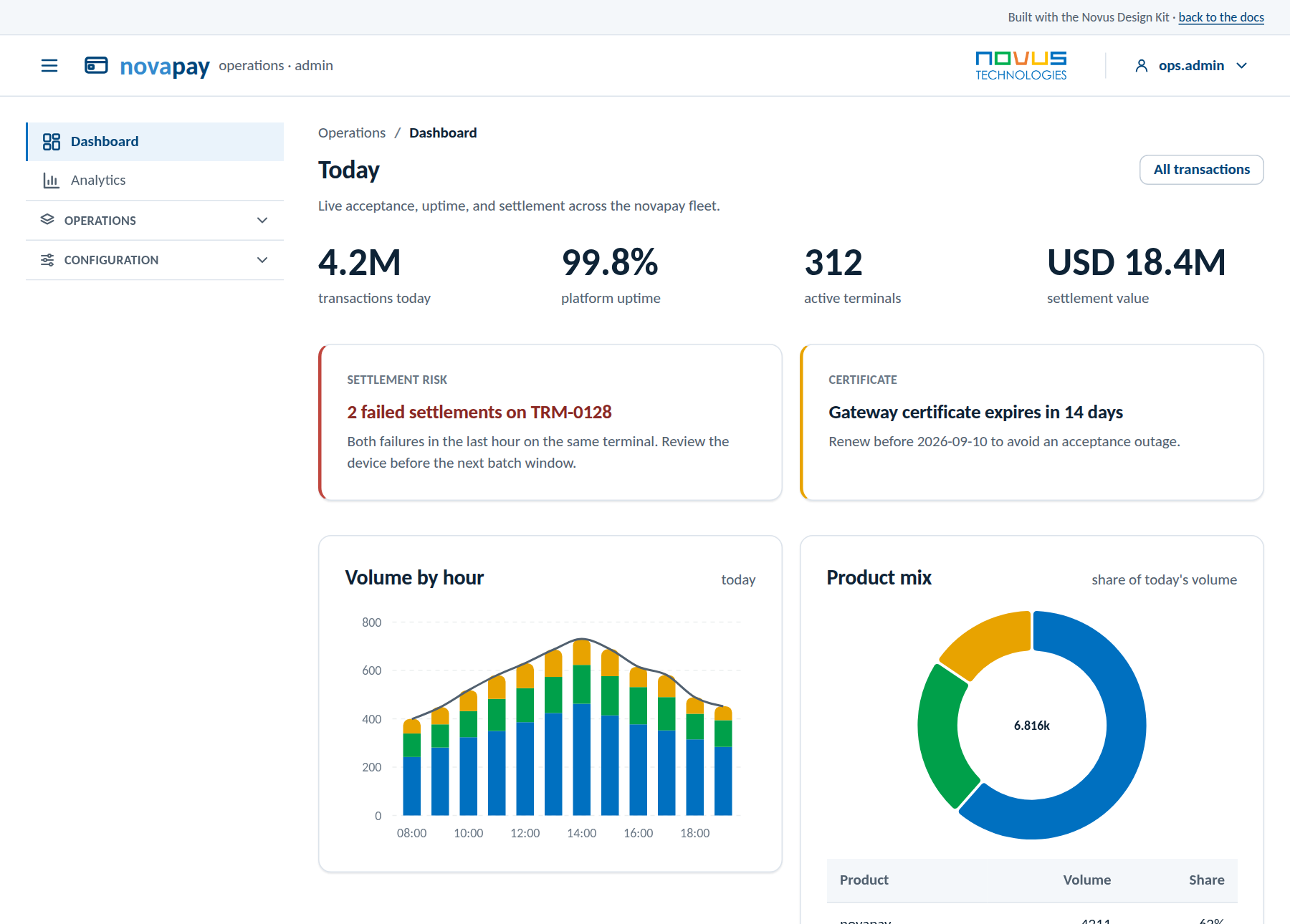The height and width of the screenshot is (924, 1290).
Task: Click the USD 18.4M settlement value
Action: (x=1137, y=262)
